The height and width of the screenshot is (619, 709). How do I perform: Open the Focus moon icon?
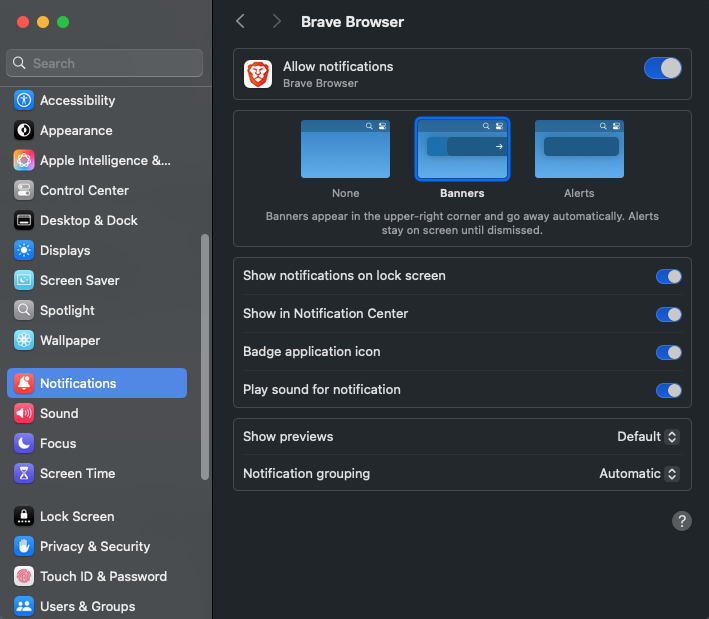click(24, 443)
